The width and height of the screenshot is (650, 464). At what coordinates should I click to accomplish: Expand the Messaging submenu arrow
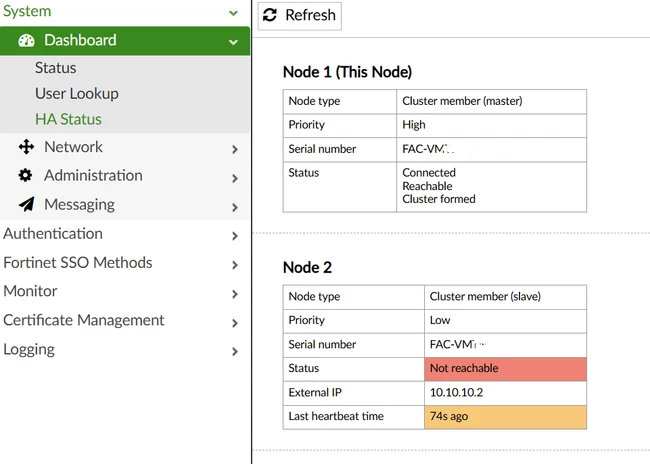235,207
